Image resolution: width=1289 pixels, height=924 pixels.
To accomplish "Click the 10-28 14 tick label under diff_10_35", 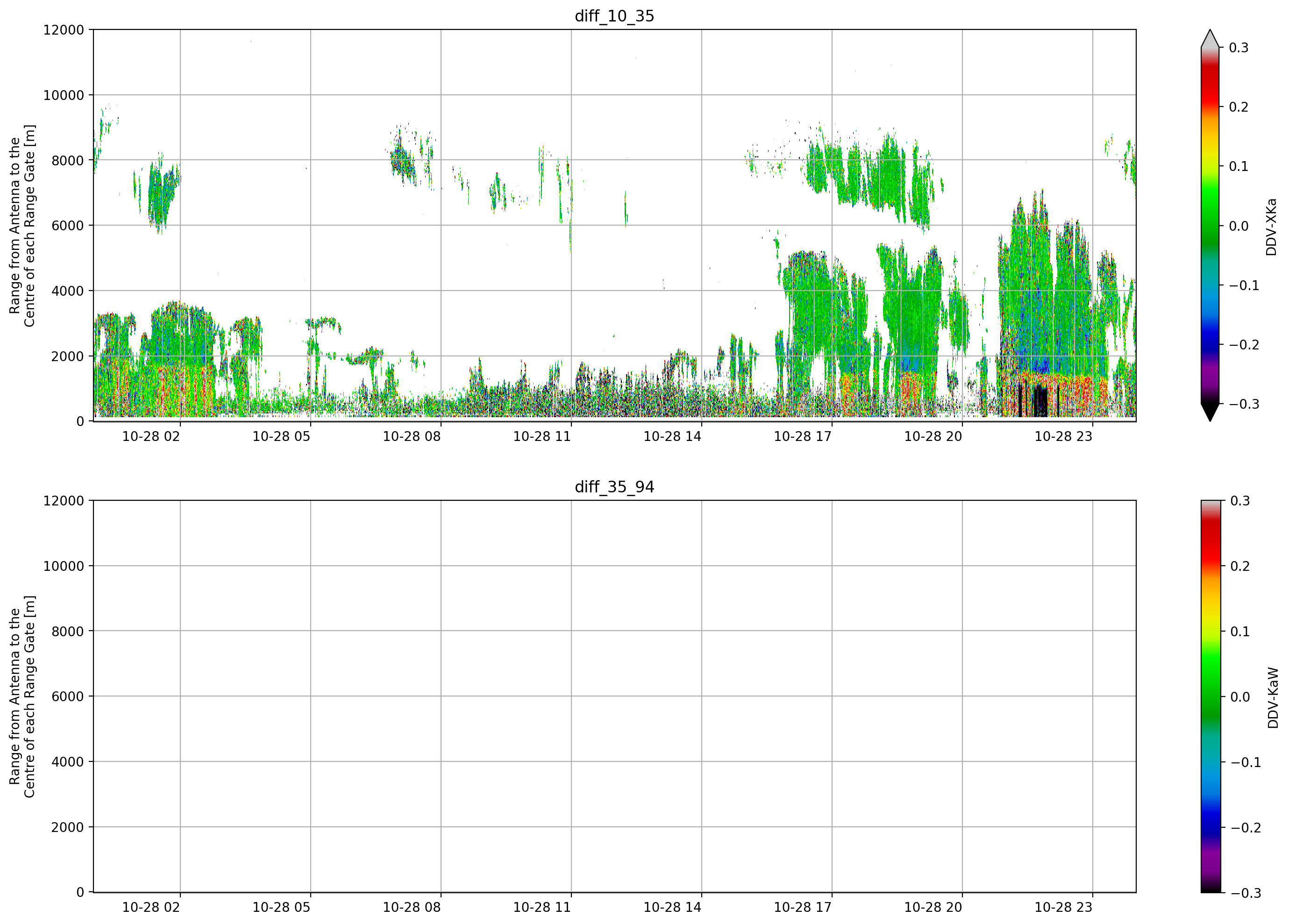I will coord(672,436).
